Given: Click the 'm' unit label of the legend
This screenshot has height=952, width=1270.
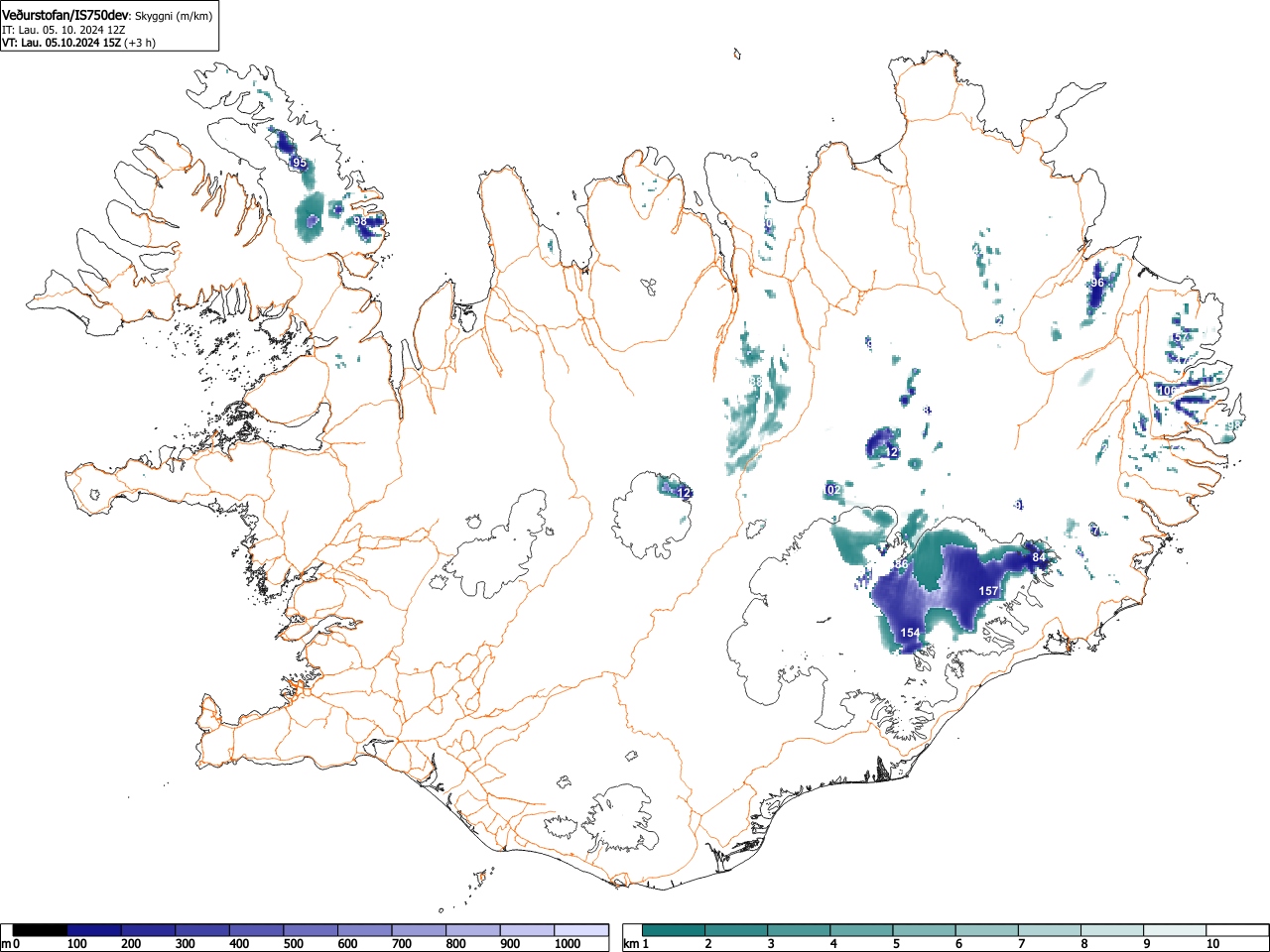Looking at the screenshot, I should point(6,944).
